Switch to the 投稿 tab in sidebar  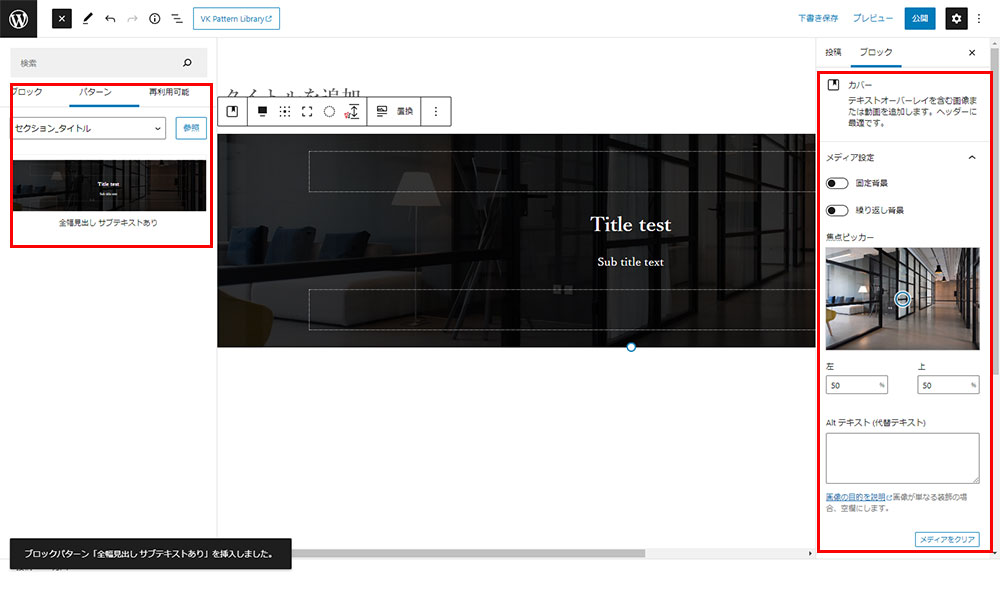point(833,52)
